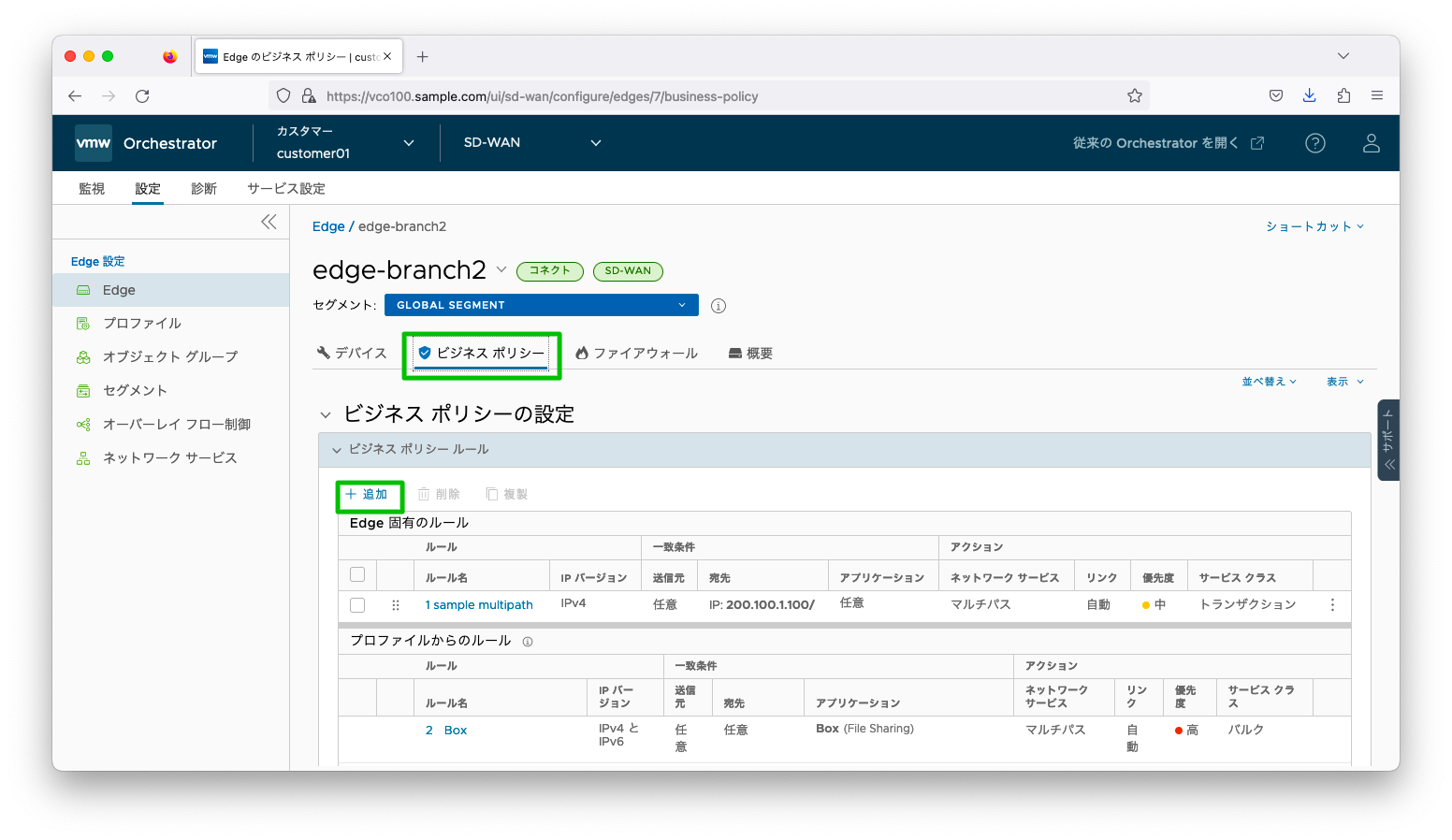The image size is (1452, 840).
Task: Switch to the 監視 tab
Action: (x=92, y=189)
